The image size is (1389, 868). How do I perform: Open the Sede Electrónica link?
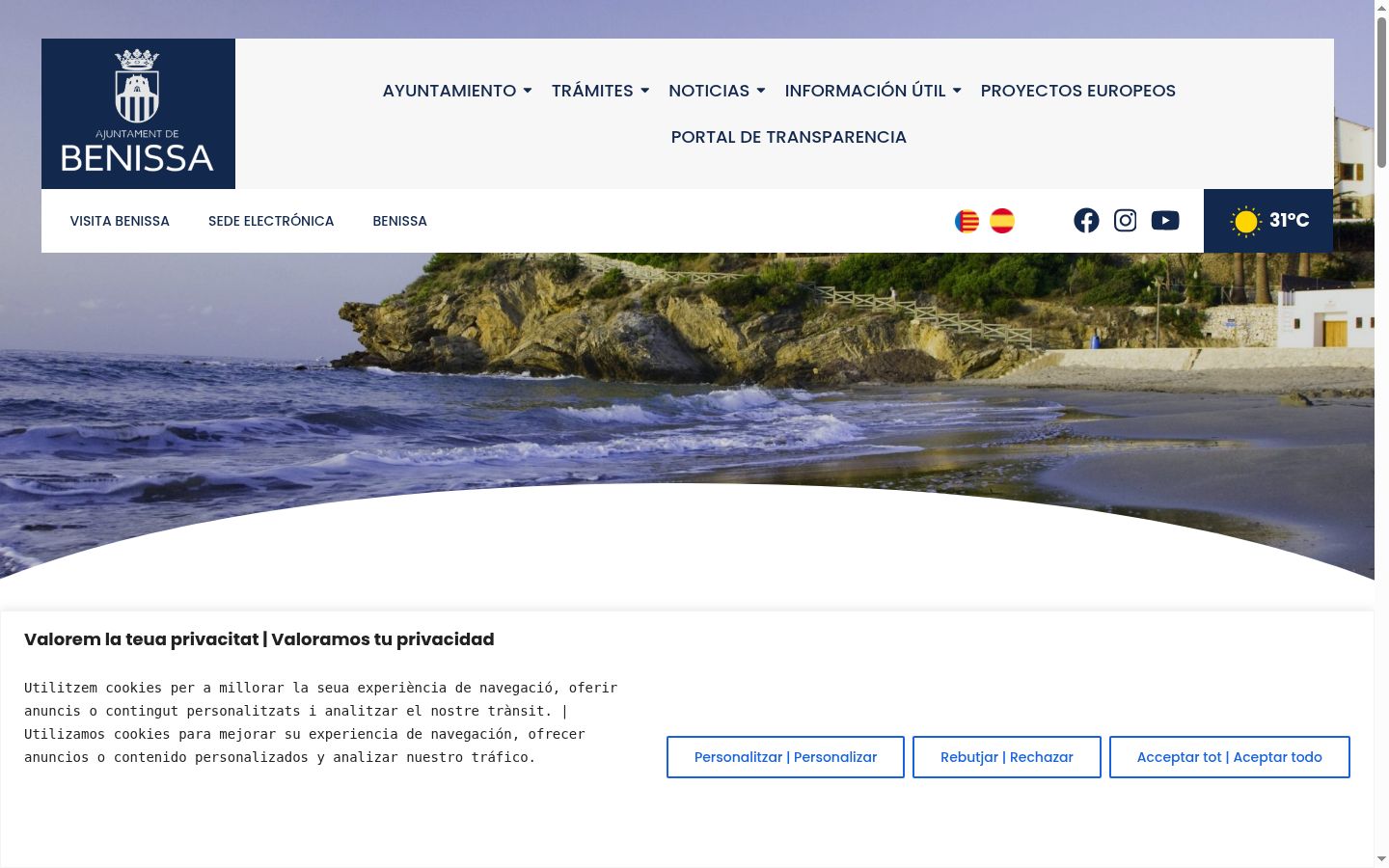[x=271, y=221]
